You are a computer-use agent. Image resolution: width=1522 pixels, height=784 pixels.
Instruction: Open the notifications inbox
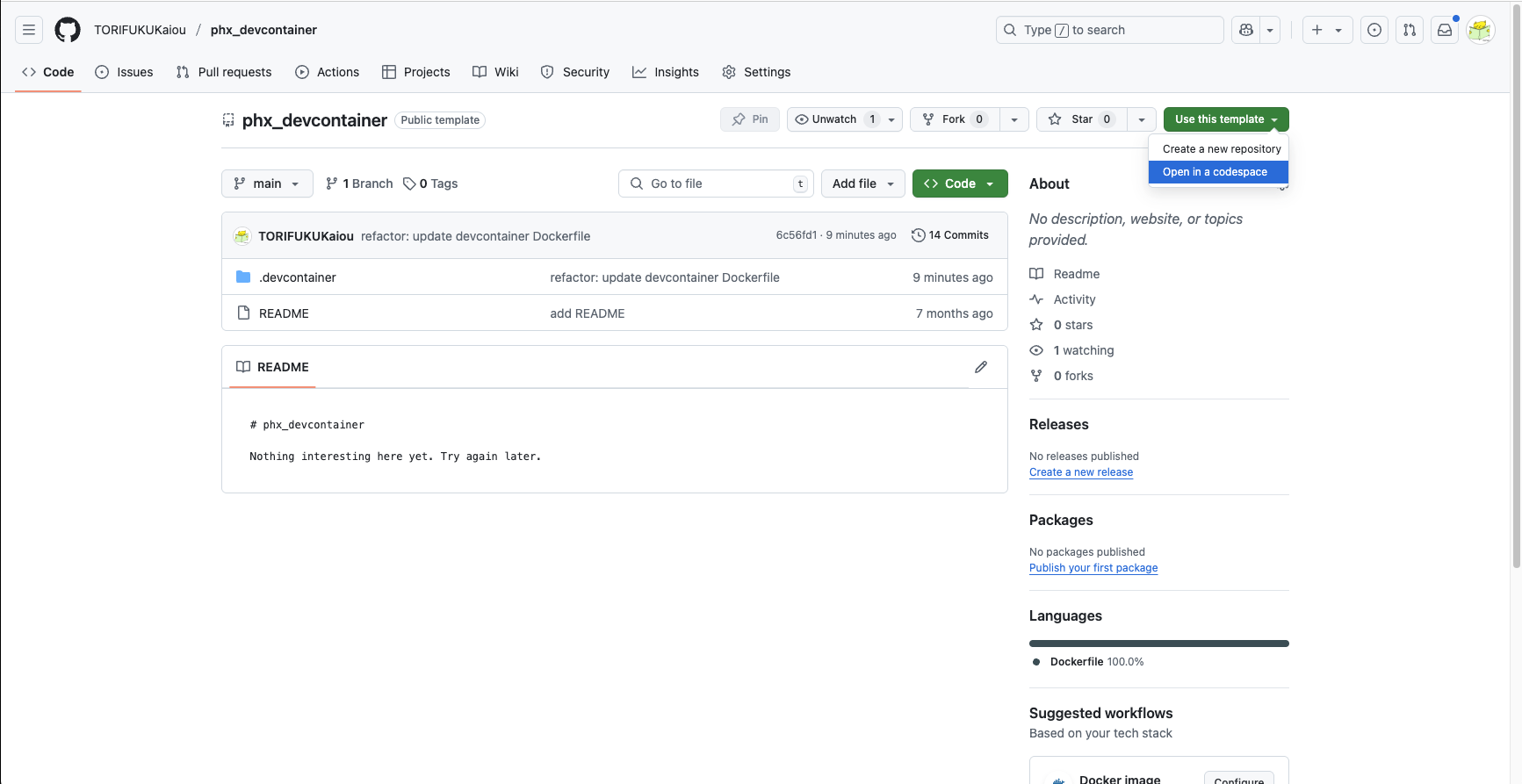tap(1445, 30)
